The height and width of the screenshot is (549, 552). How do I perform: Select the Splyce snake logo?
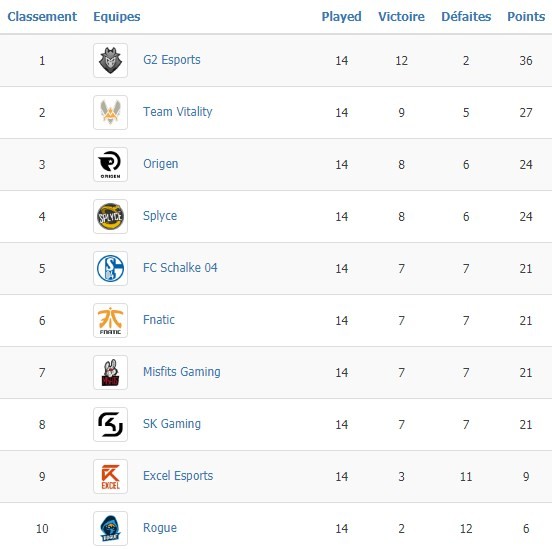[111, 217]
